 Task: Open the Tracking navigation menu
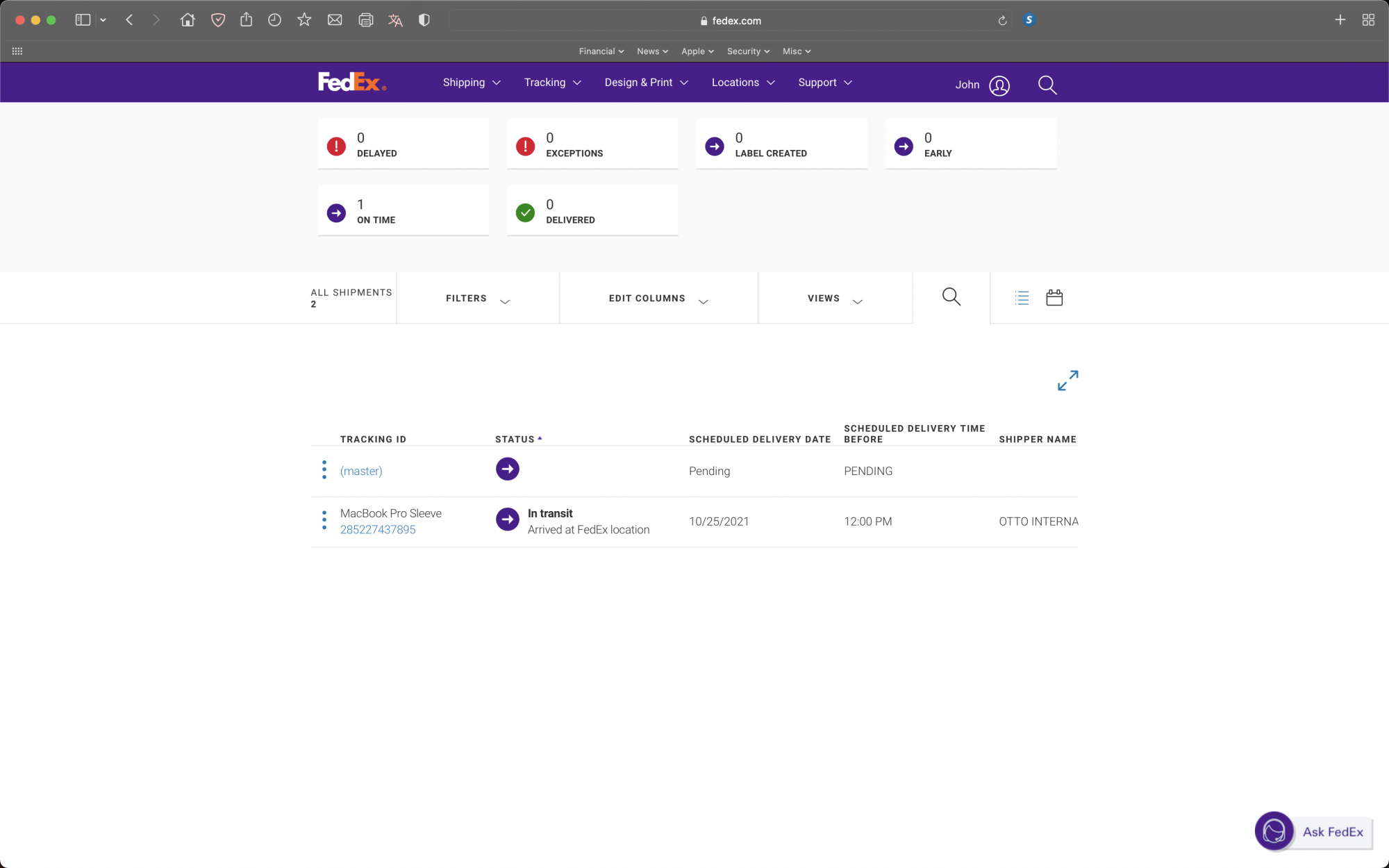point(552,83)
